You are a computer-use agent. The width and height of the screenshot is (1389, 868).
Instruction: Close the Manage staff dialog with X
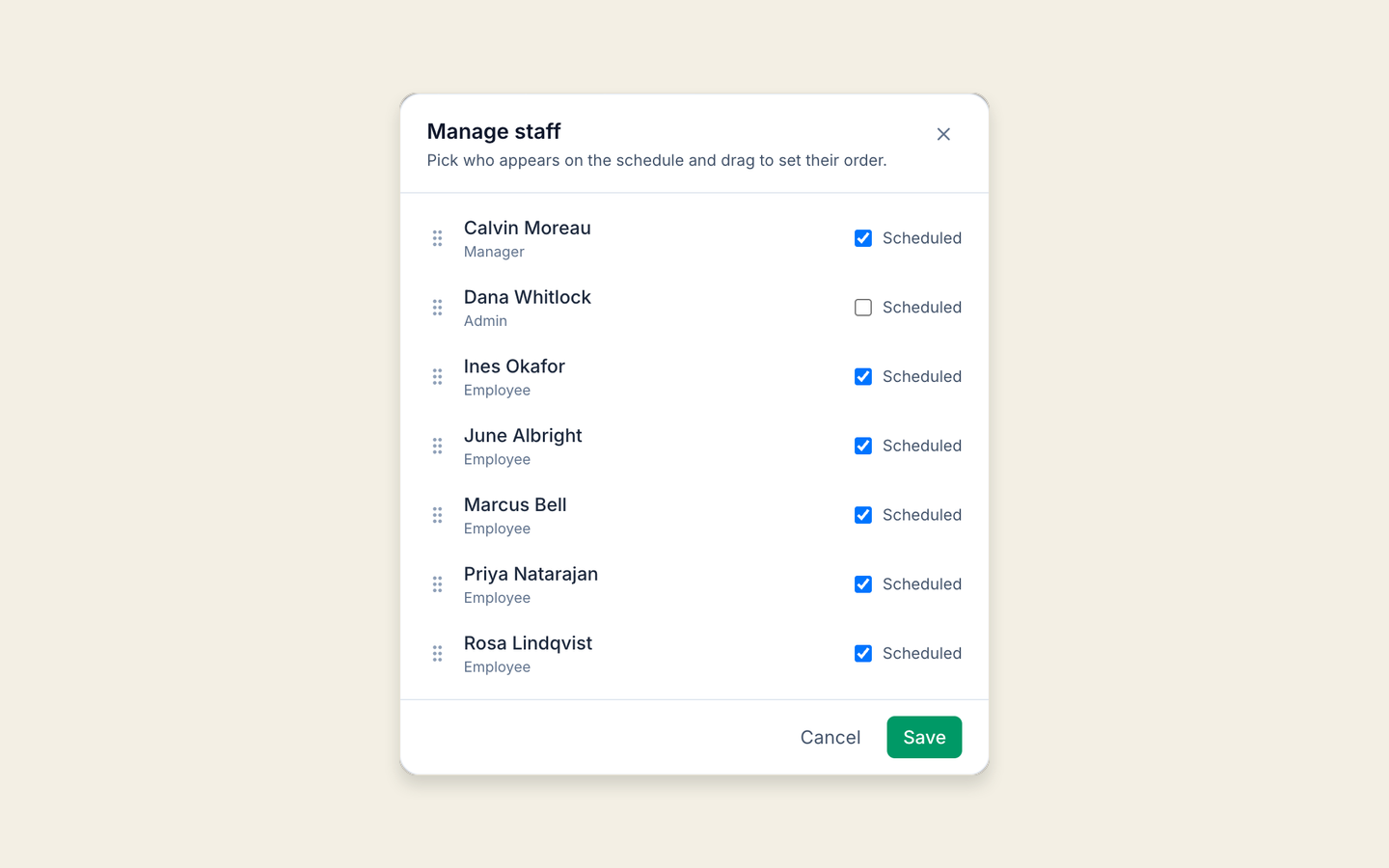click(x=943, y=134)
